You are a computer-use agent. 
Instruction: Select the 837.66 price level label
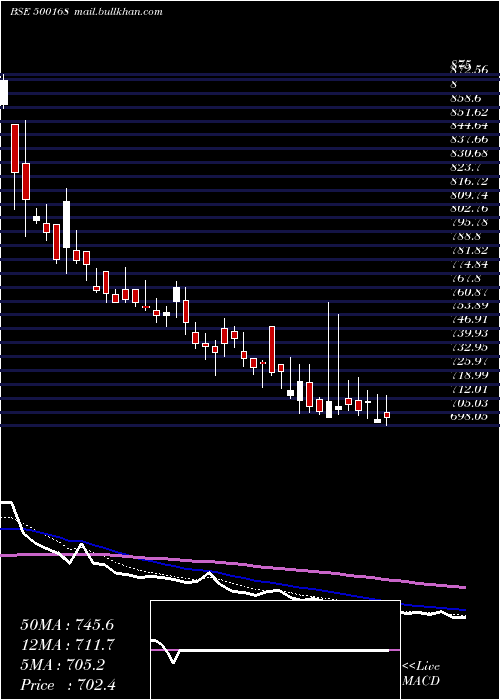click(469, 139)
